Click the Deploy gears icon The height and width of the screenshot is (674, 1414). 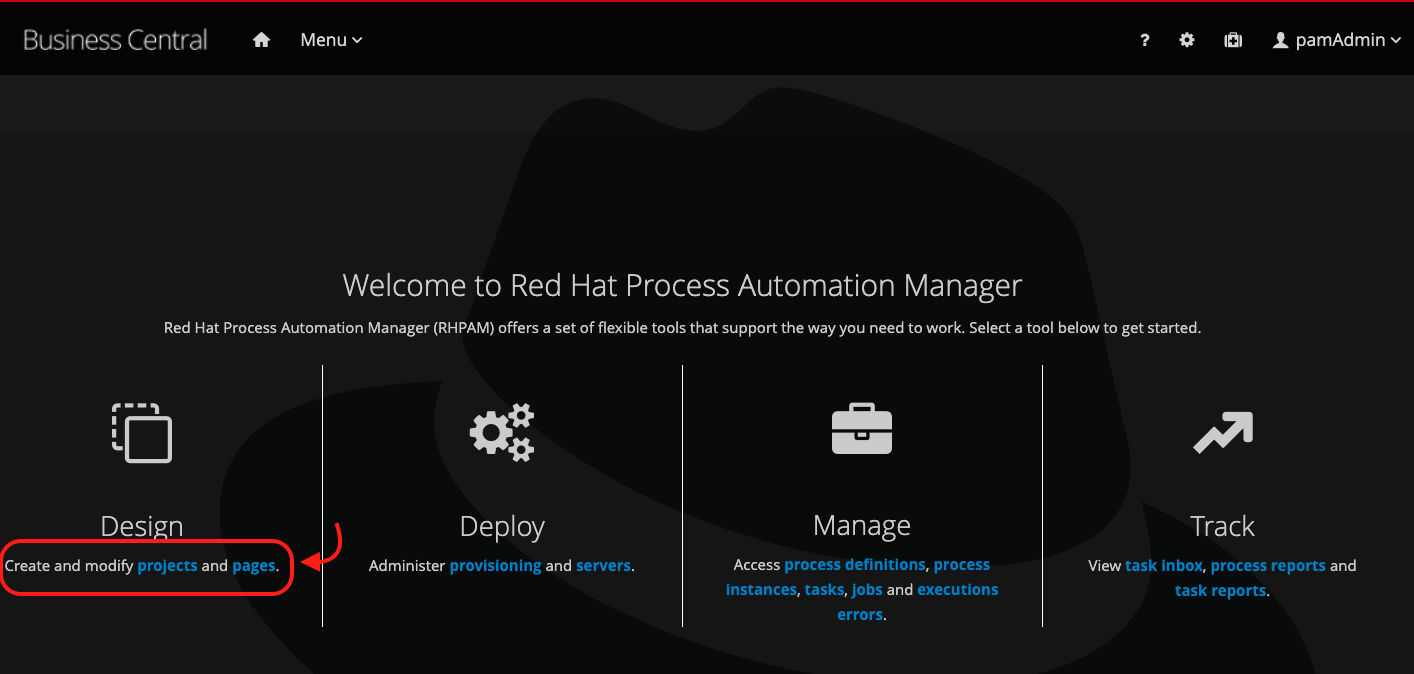(x=502, y=433)
